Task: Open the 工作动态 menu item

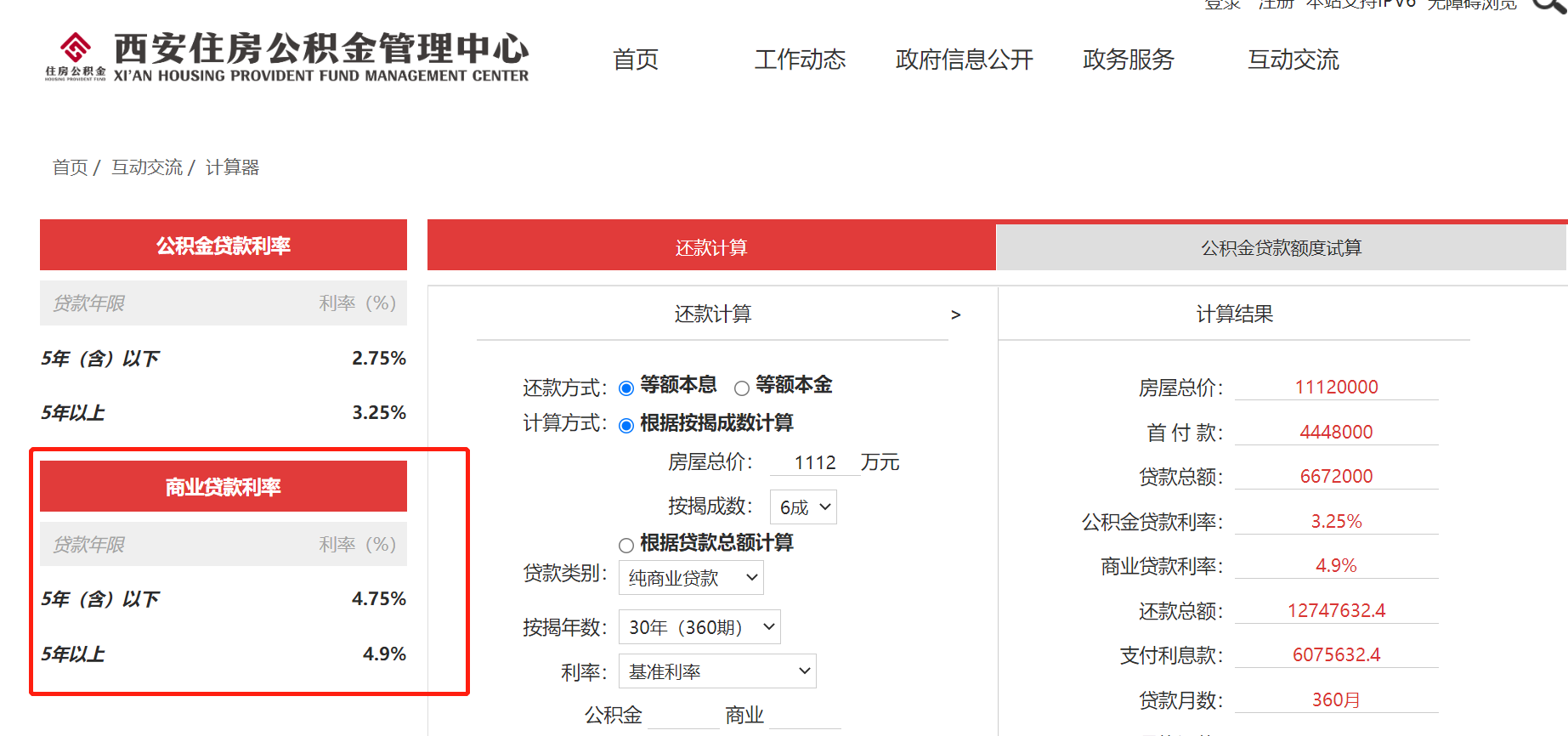Action: pos(800,59)
